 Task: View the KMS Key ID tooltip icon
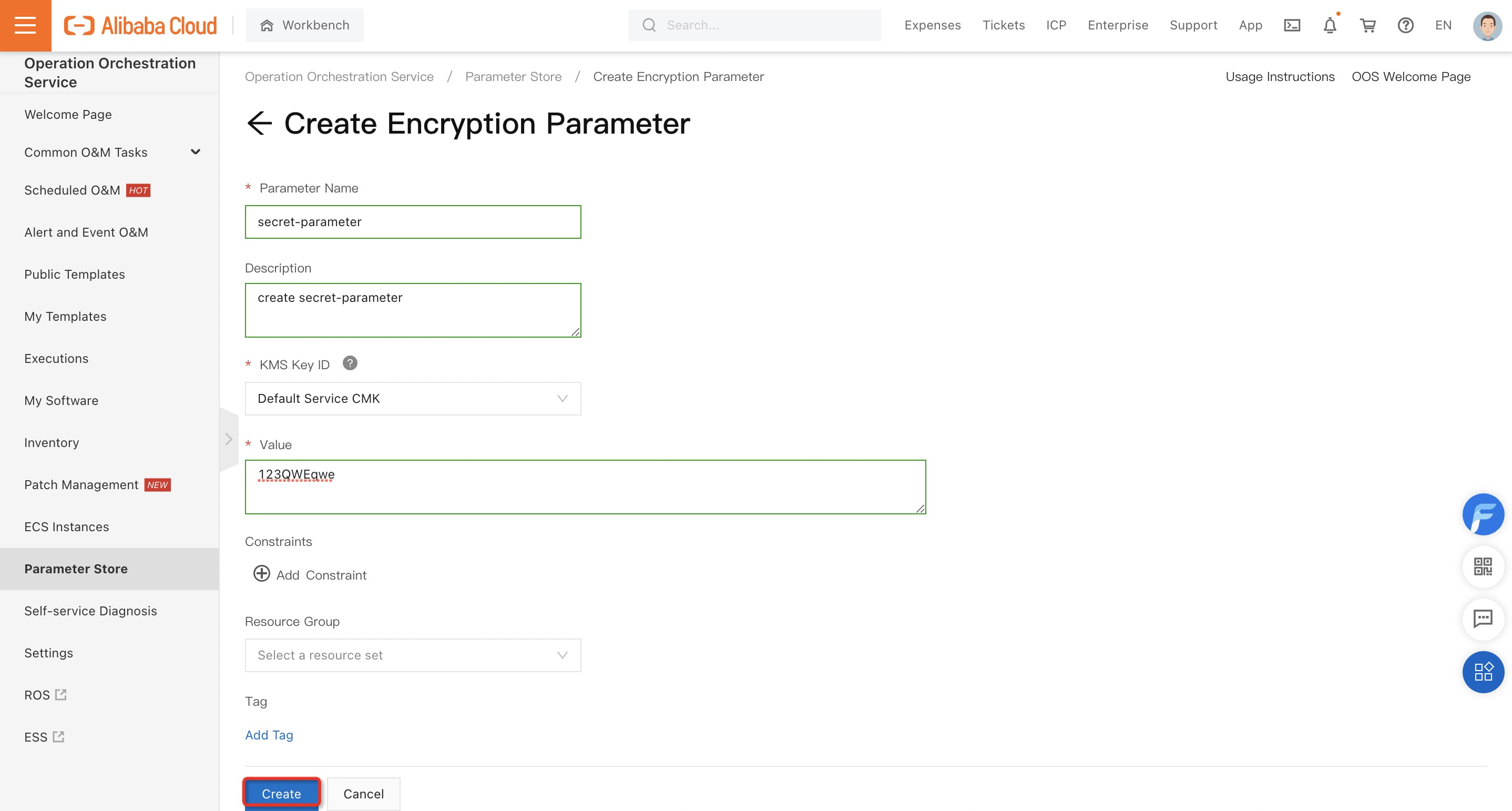click(351, 363)
